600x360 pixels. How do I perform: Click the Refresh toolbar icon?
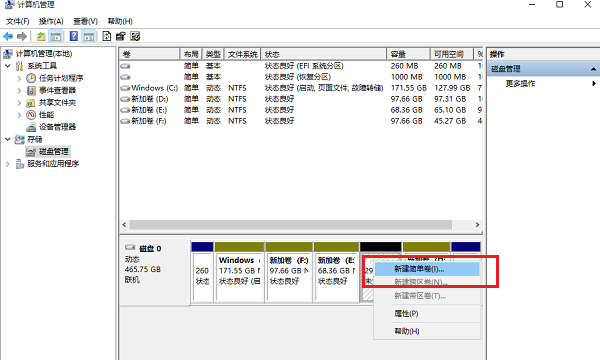point(106,36)
